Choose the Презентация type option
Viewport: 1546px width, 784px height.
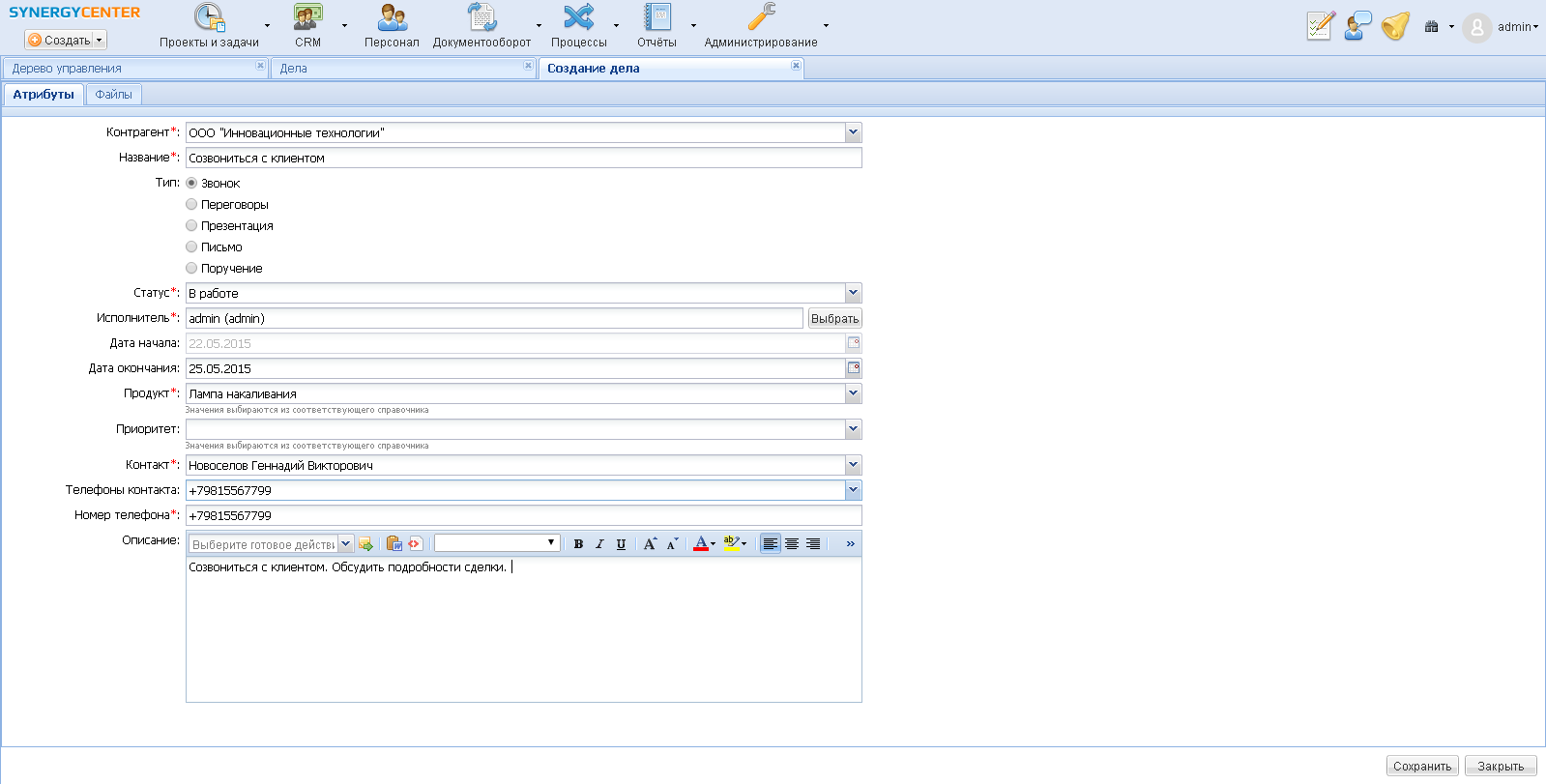(x=191, y=226)
